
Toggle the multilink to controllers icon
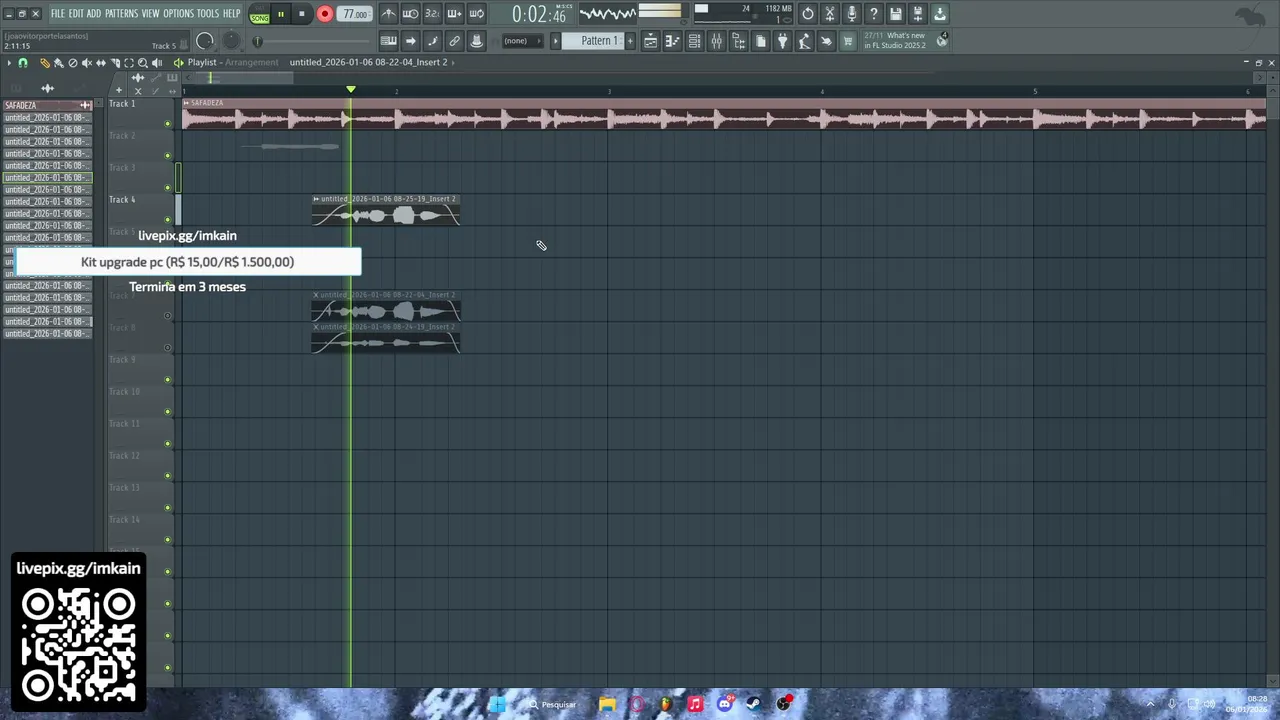click(454, 41)
